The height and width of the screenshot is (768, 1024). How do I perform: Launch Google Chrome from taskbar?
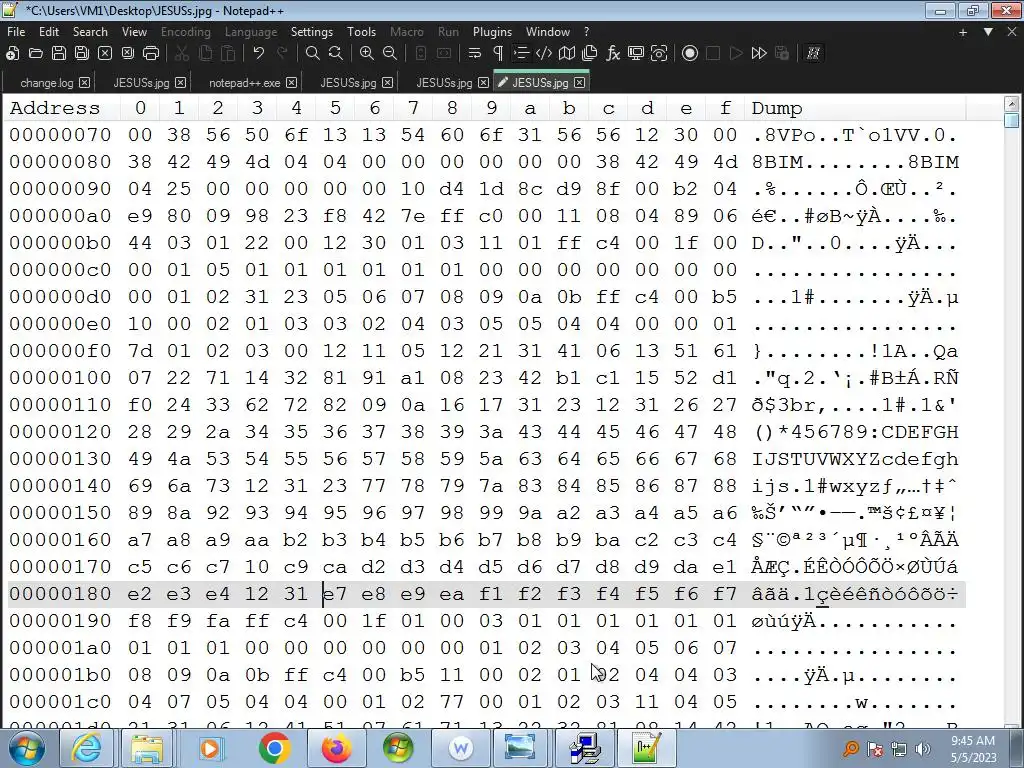pyautogui.click(x=274, y=748)
